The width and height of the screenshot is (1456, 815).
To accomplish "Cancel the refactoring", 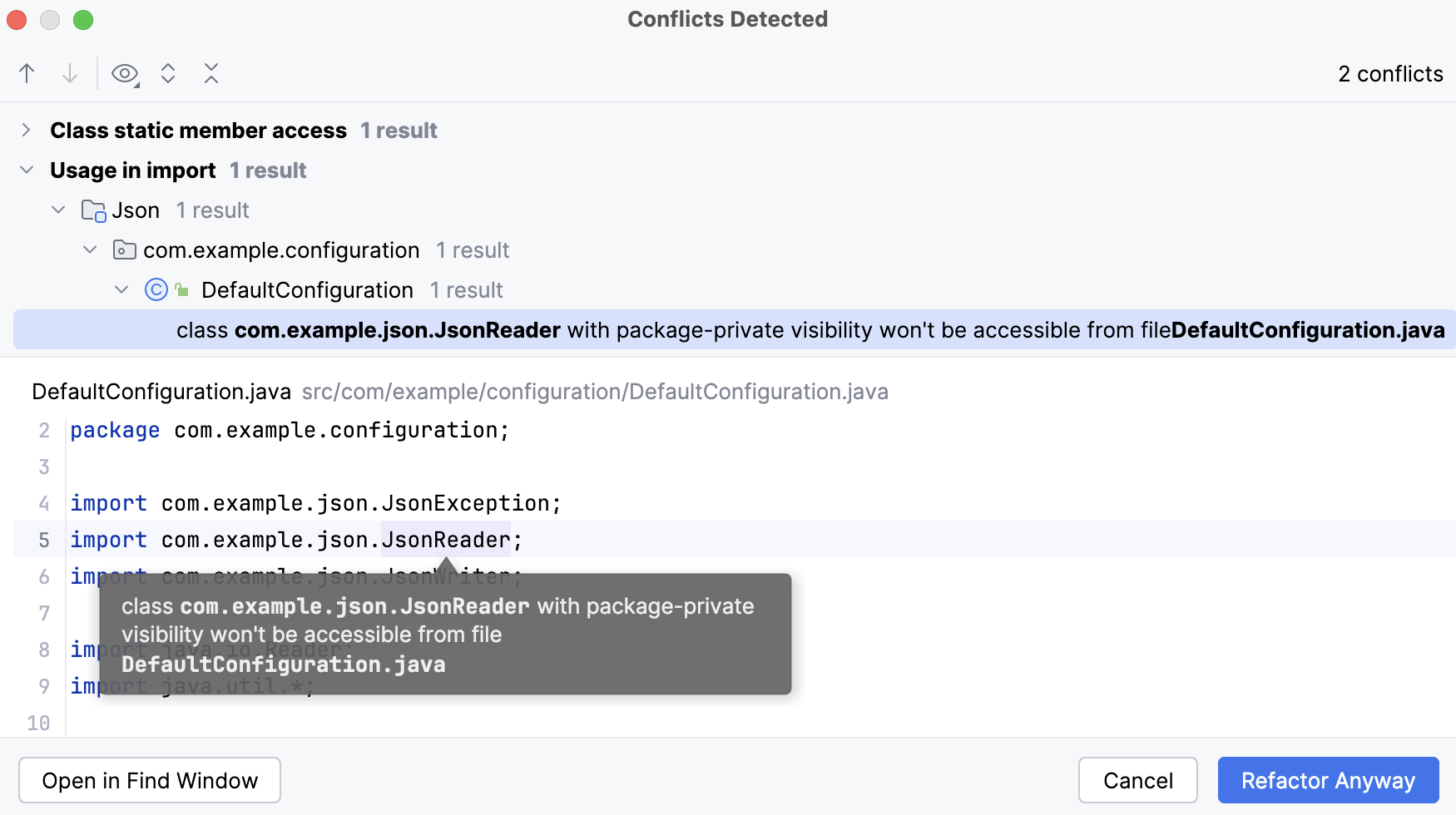I will pyautogui.click(x=1137, y=780).
